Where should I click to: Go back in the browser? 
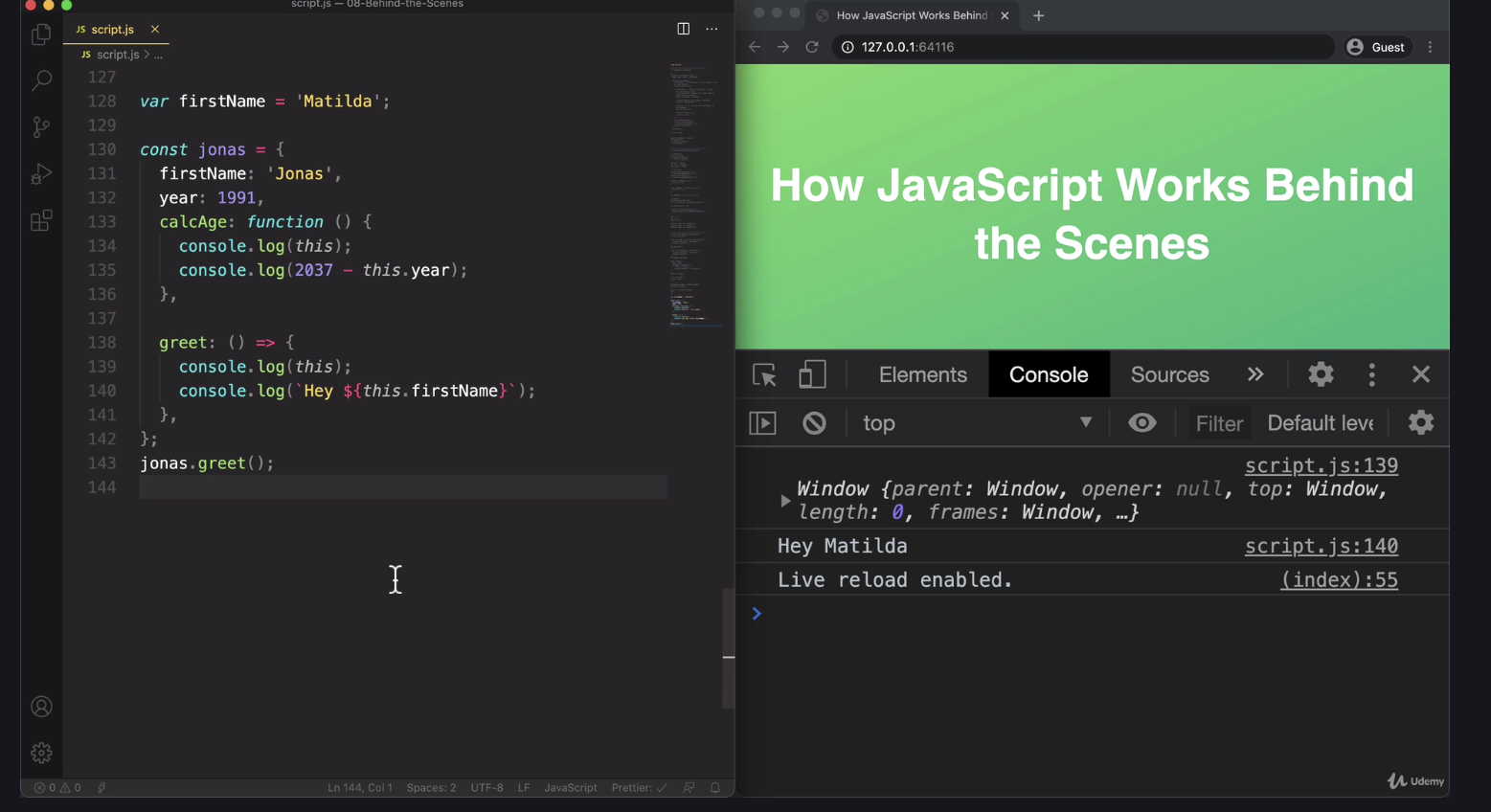point(755,47)
